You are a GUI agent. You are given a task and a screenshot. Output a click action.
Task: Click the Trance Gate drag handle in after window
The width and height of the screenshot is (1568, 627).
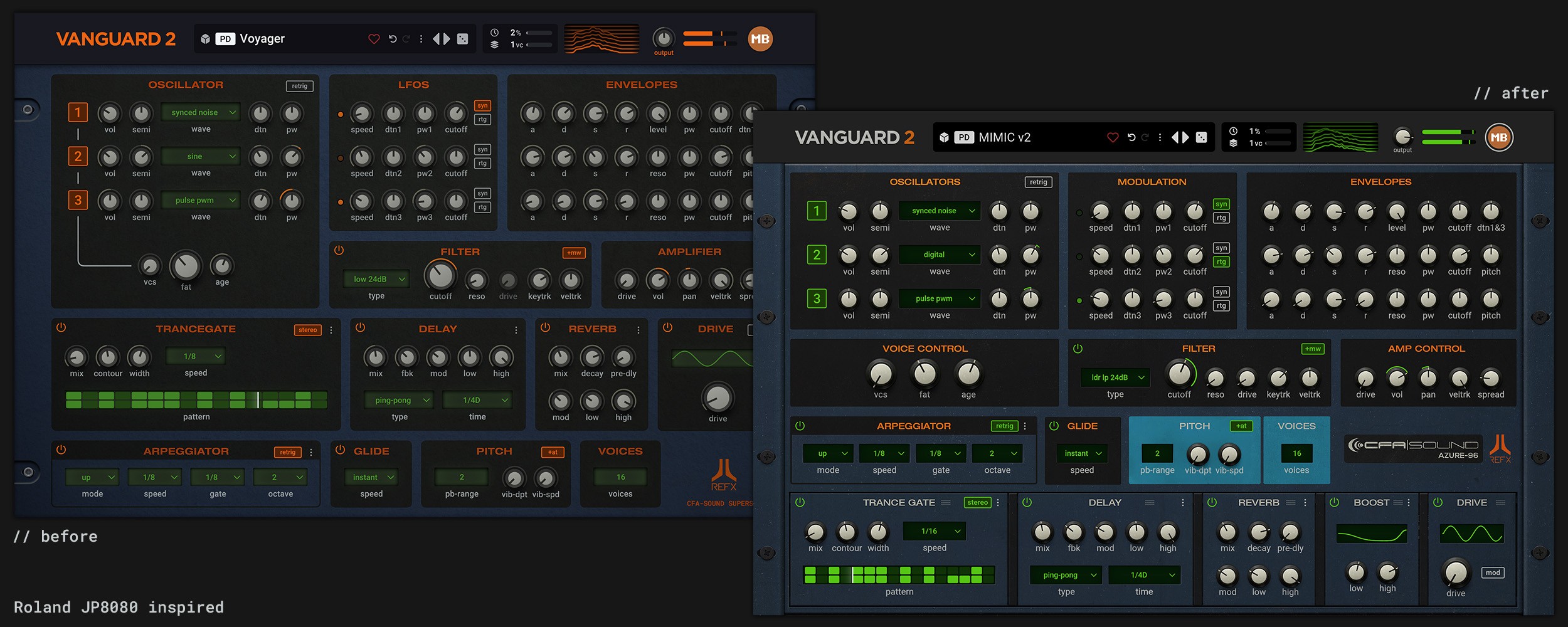click(946, 502)
